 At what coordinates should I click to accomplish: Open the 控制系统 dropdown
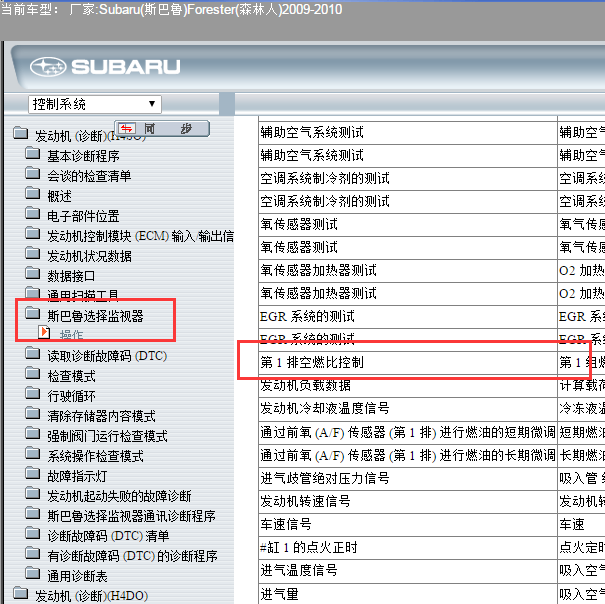95,104
